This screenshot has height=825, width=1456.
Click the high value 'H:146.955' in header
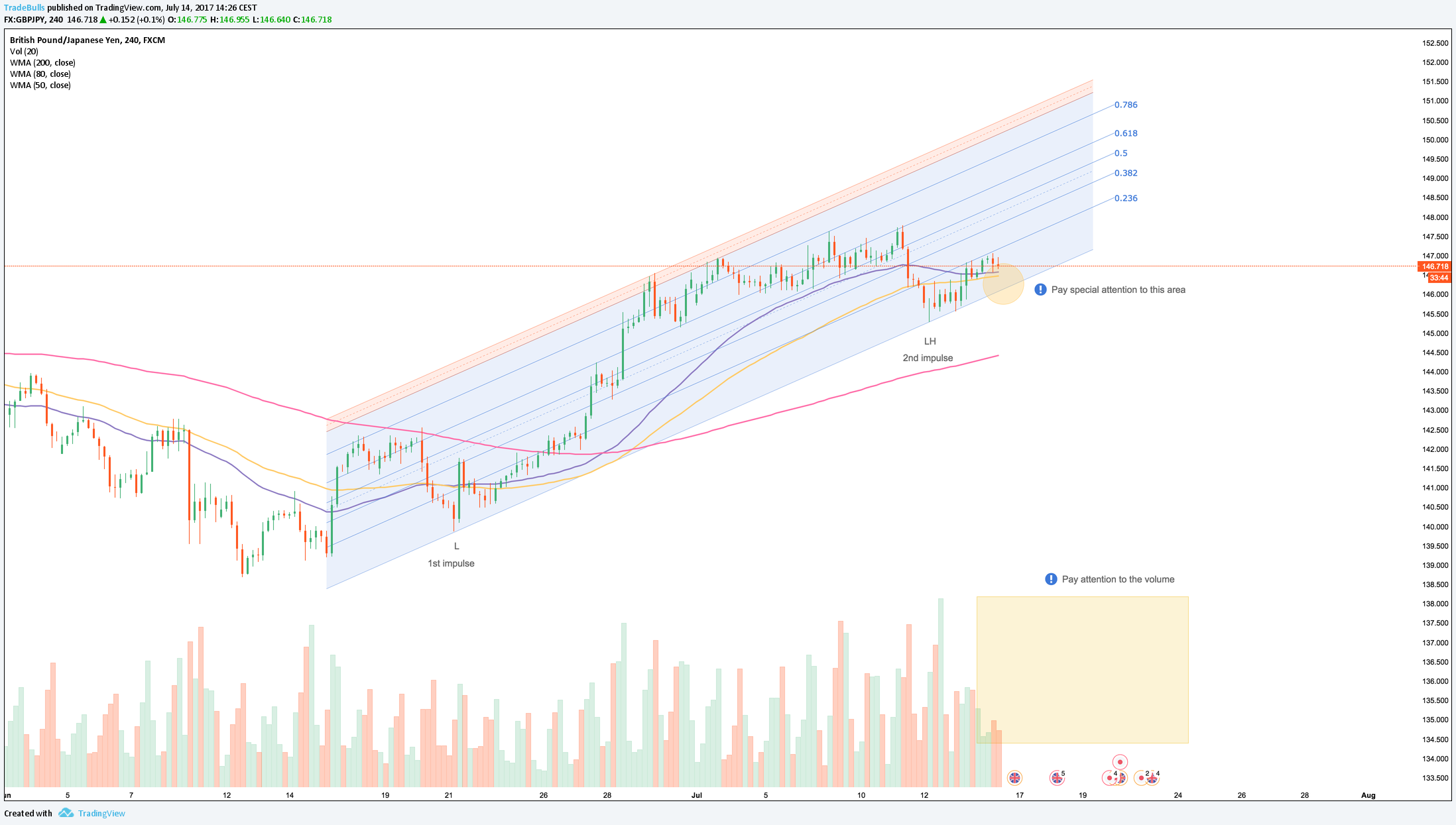click(x=229, y=20)
